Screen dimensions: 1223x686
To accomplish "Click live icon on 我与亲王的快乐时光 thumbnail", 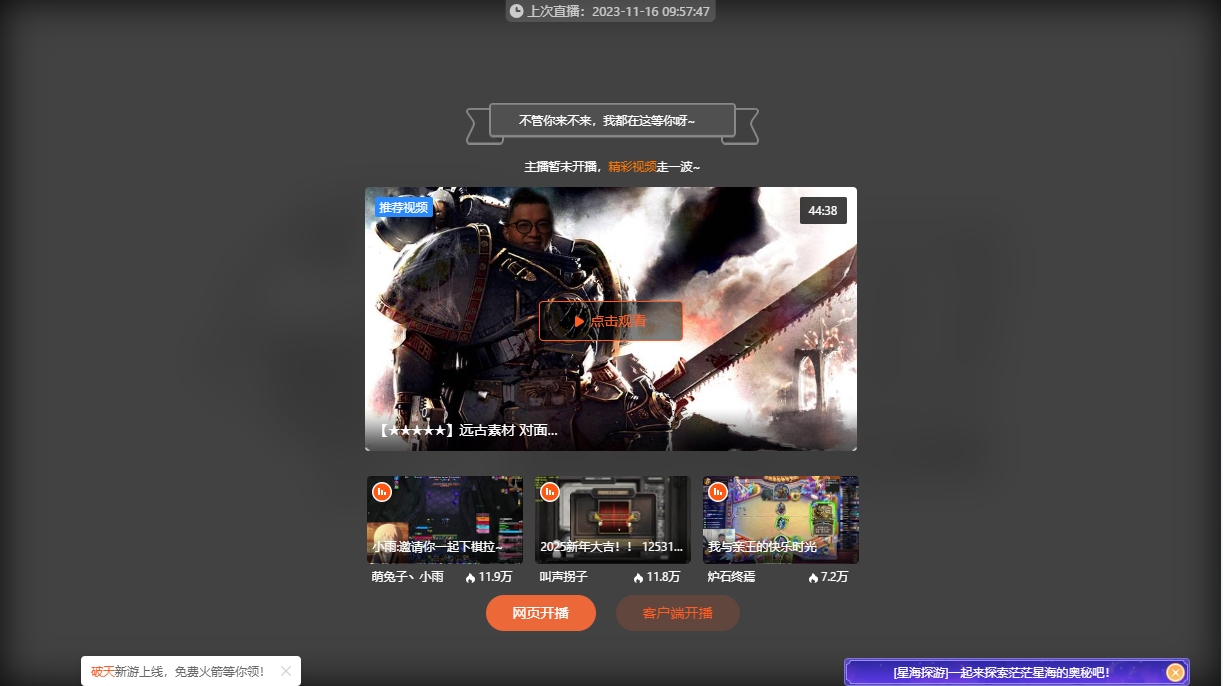I will (718, 491).
